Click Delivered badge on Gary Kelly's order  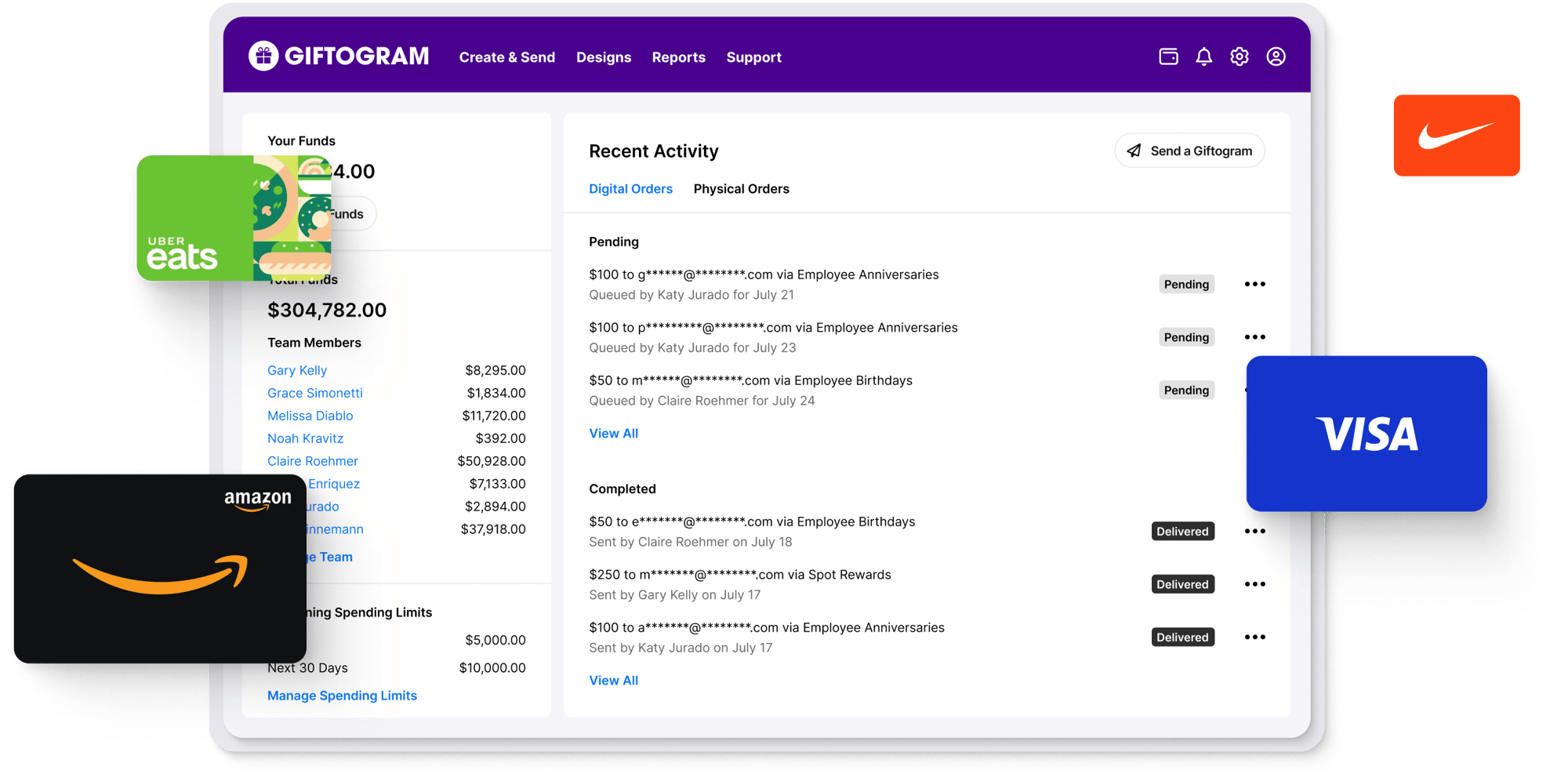pyautogui.click(x=1182, y=584)
